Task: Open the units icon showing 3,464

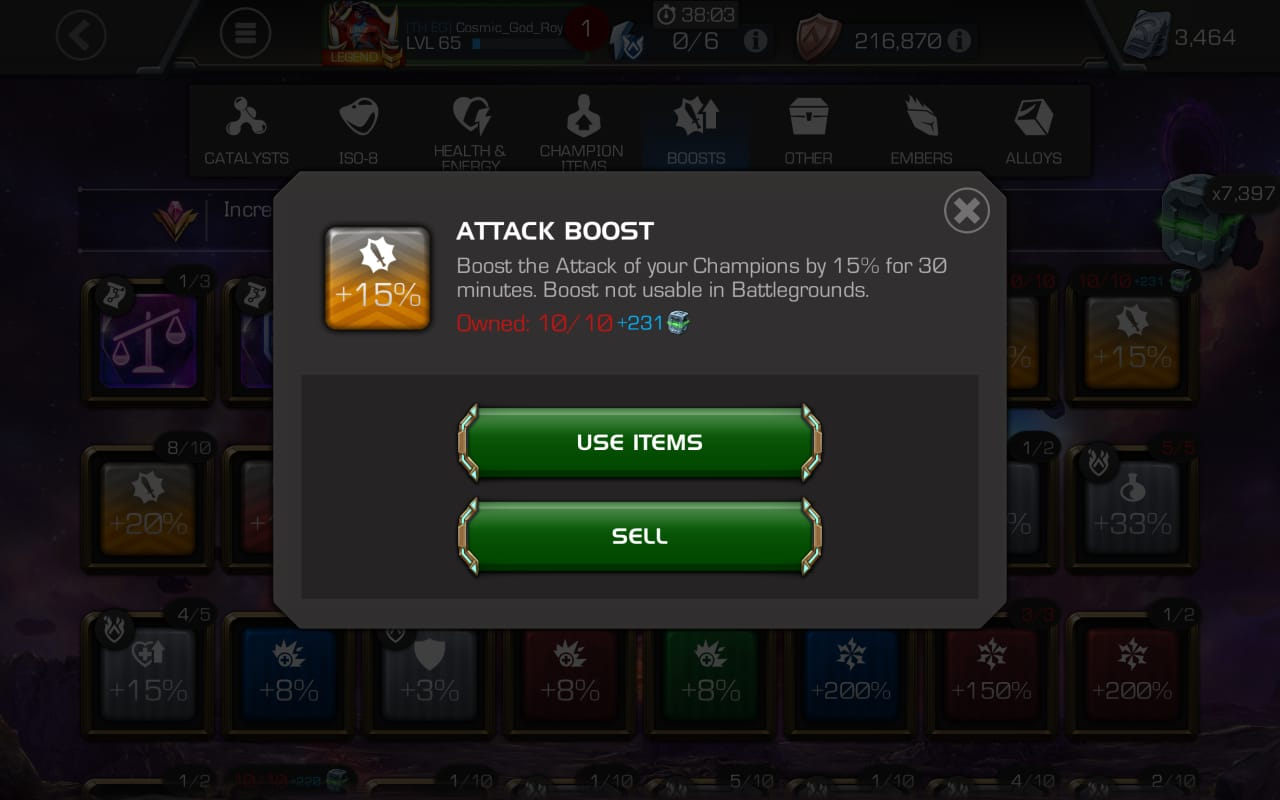Action: pyautogui.click(x=1146, y=36)
